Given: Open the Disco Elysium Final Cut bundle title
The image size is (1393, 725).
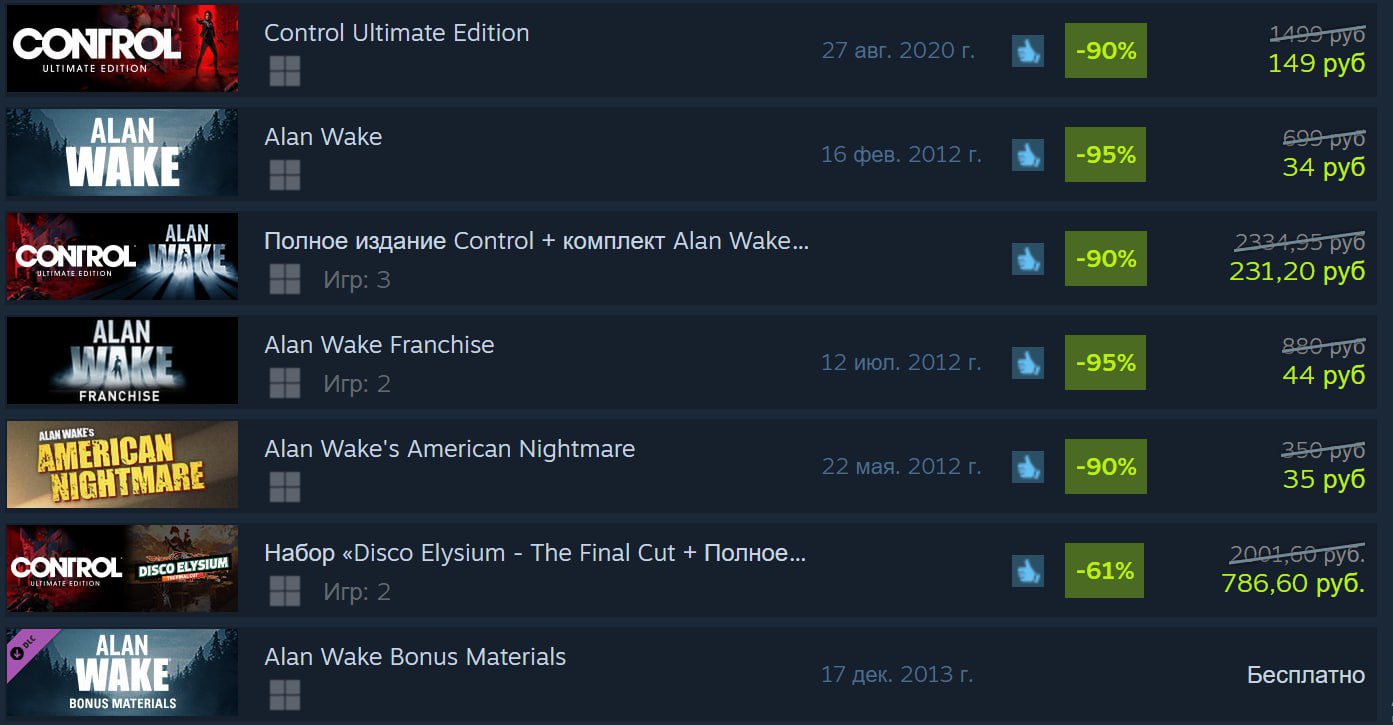Looking at the screenshot, I should (535, 553).
